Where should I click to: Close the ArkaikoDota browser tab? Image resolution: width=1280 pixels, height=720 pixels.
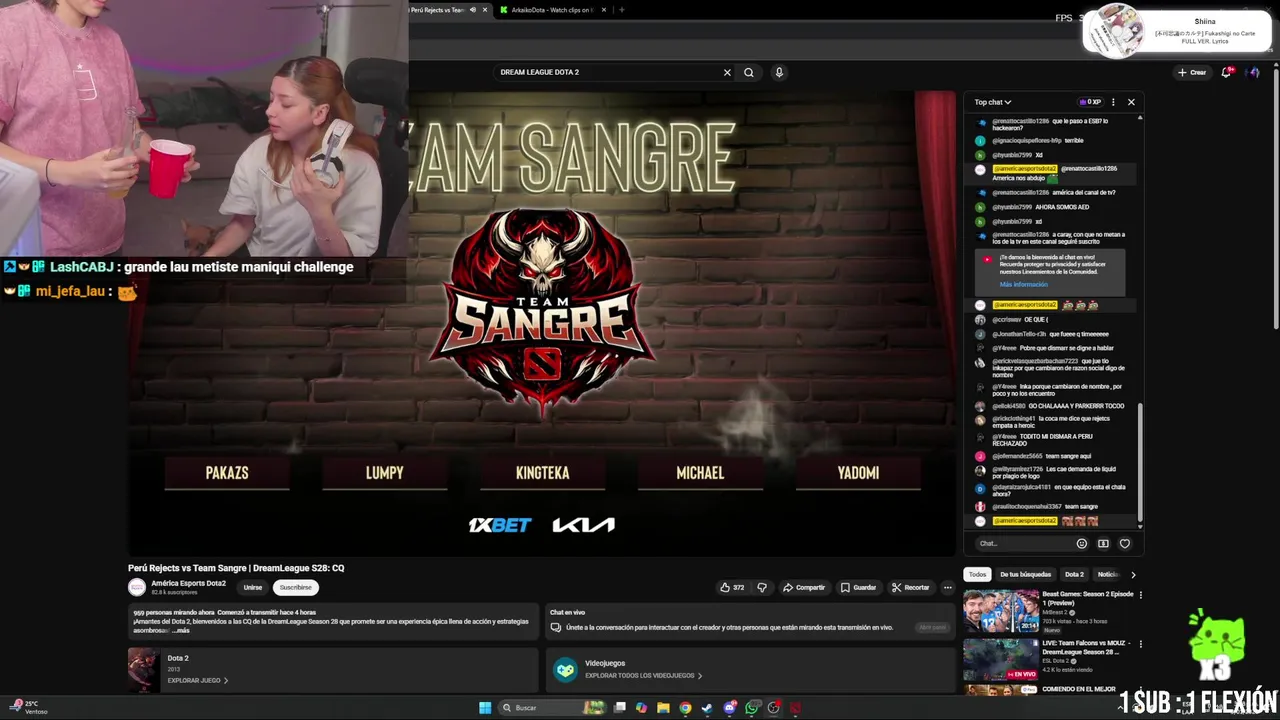pos(604,10)
